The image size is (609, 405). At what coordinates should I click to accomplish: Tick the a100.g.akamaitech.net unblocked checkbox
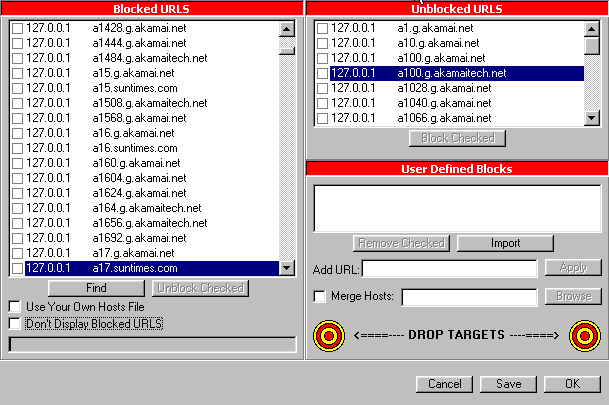tap(322, 73)
